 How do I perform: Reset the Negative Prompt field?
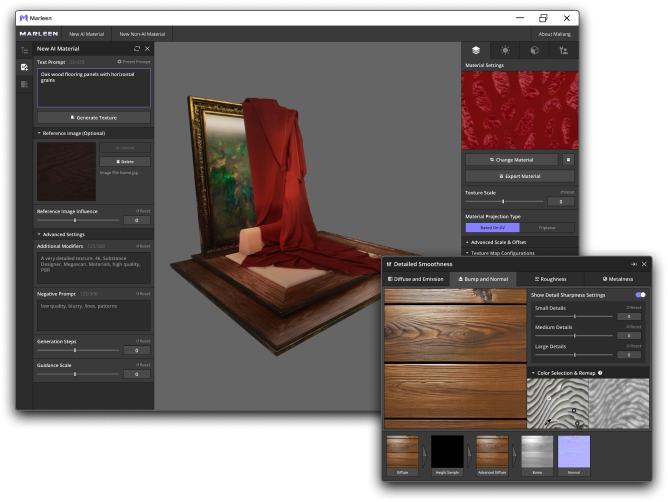tap(144, 294)
